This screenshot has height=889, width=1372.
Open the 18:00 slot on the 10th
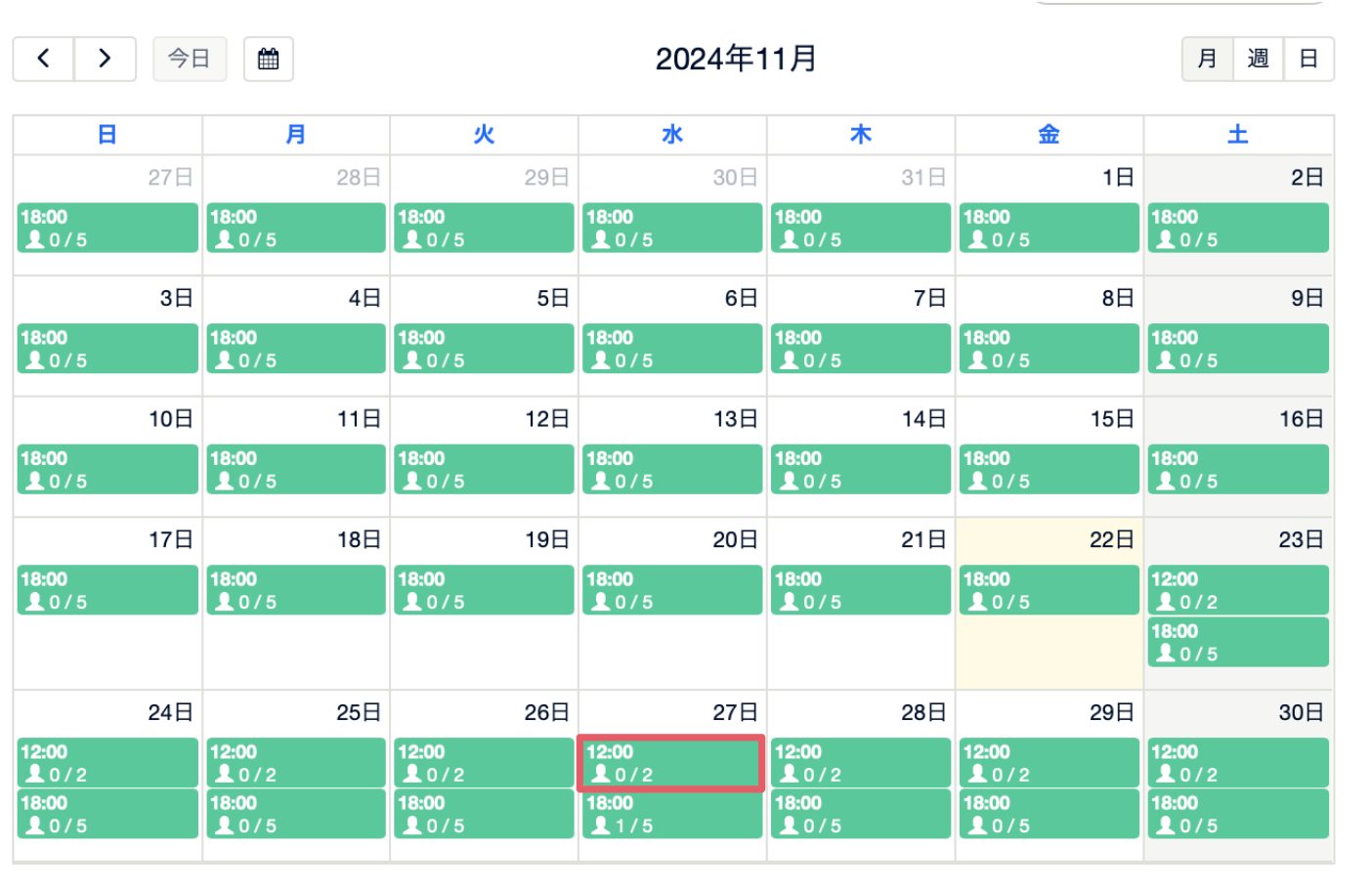[107, 469]
